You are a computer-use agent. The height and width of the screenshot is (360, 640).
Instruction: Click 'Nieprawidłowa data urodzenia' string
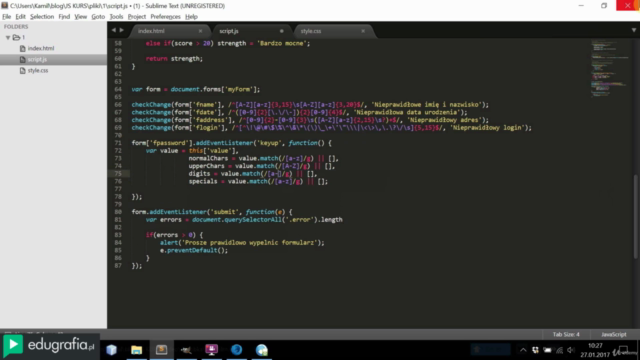[x=407, y=112]
